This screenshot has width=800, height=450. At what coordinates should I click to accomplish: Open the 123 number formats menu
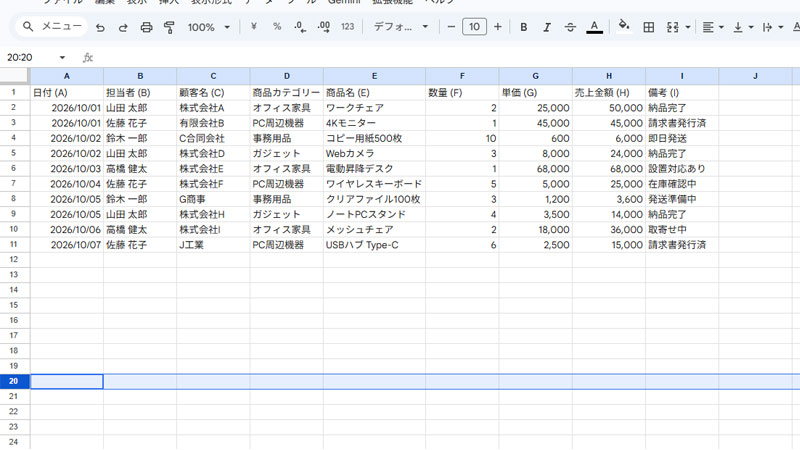(347, 27)
